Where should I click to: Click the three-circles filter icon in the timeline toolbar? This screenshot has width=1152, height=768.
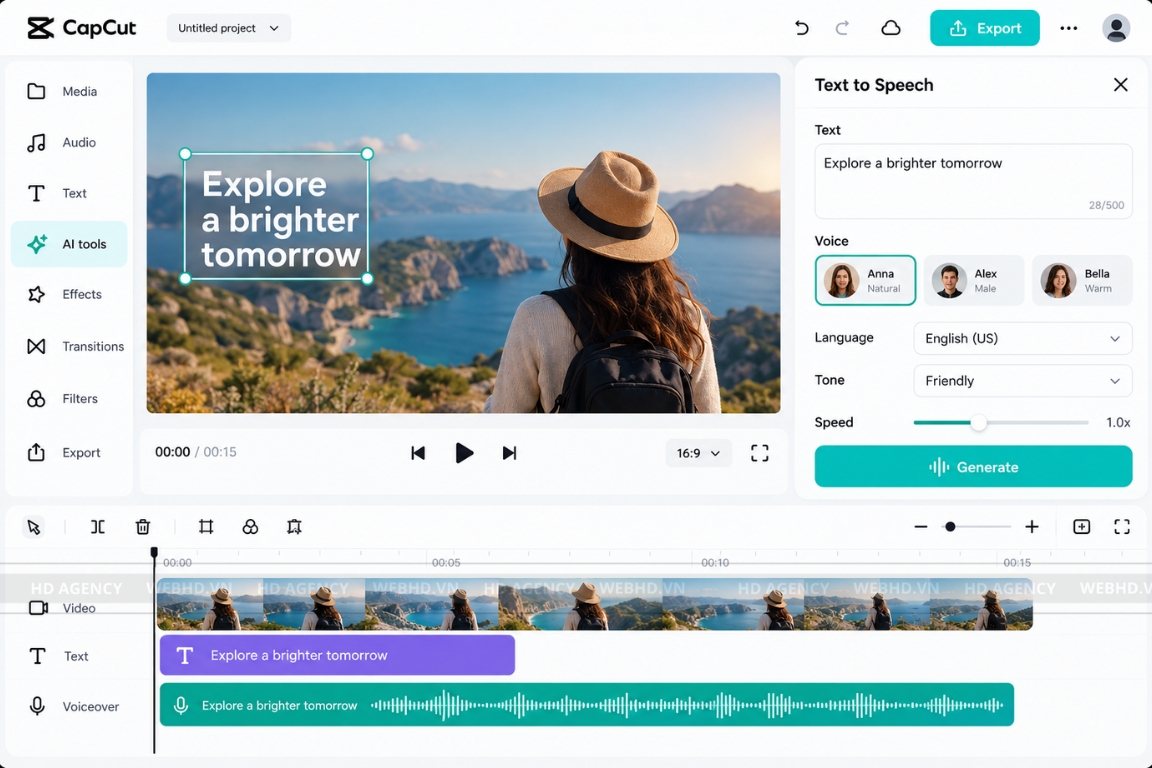click(x=250, y=527)
